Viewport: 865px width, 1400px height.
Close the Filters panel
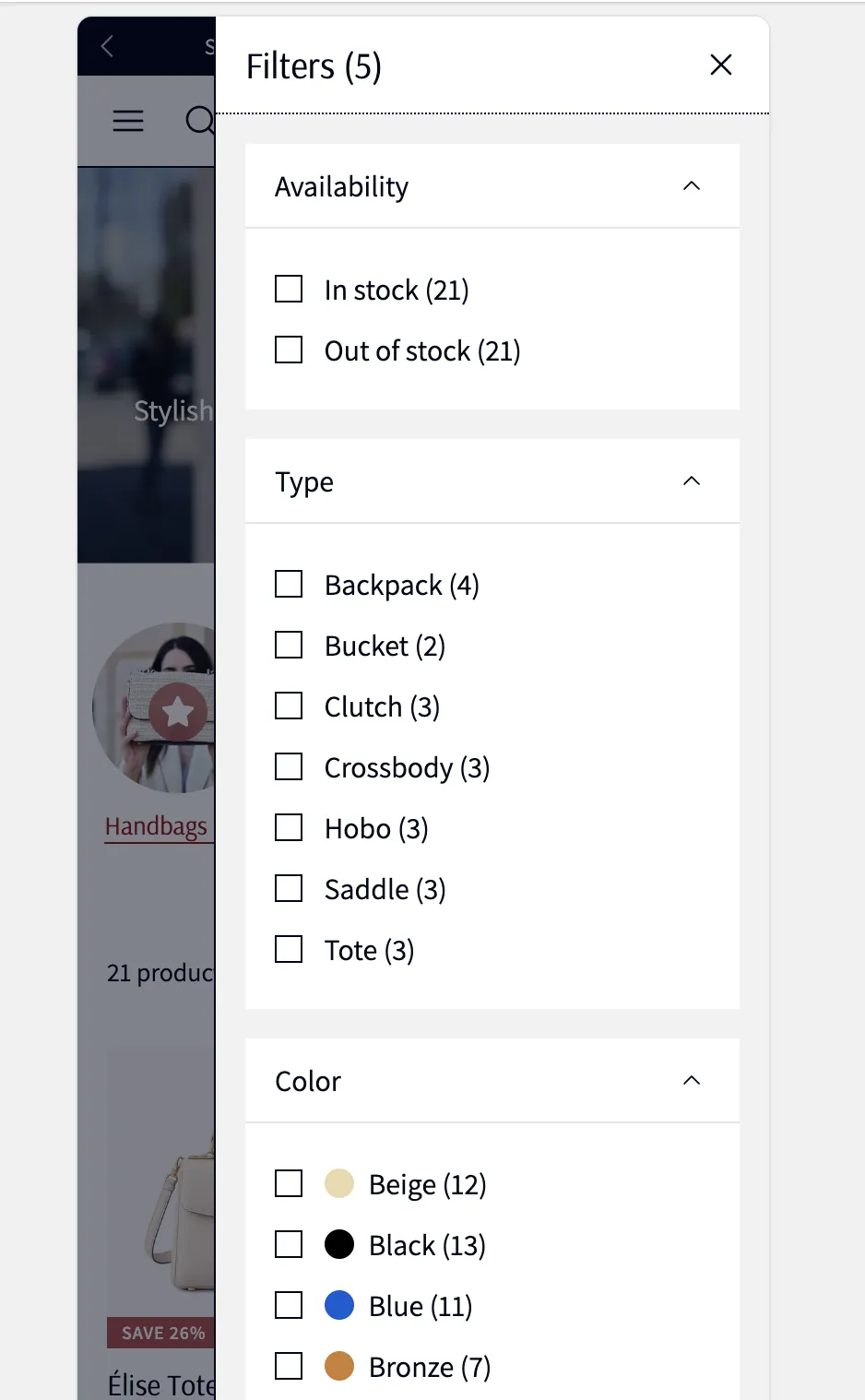720,65
